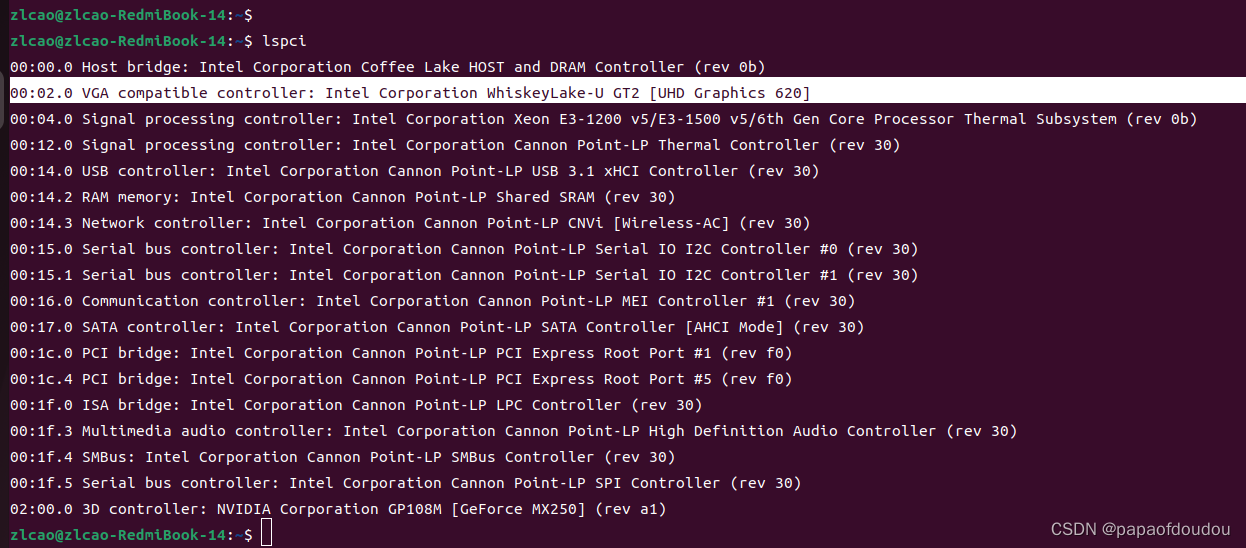Click the High Definition Audio Controller line
Viewport: 1246px width, 548px height.
[514, 431]
